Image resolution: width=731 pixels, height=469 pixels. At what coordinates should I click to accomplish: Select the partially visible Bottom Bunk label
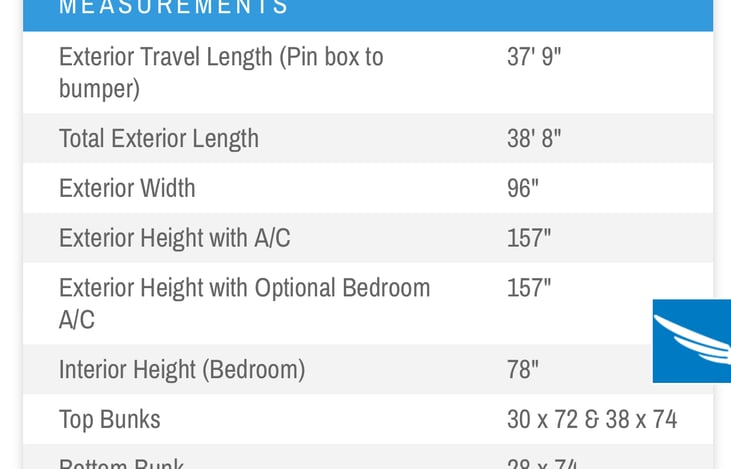pos(122,463)
